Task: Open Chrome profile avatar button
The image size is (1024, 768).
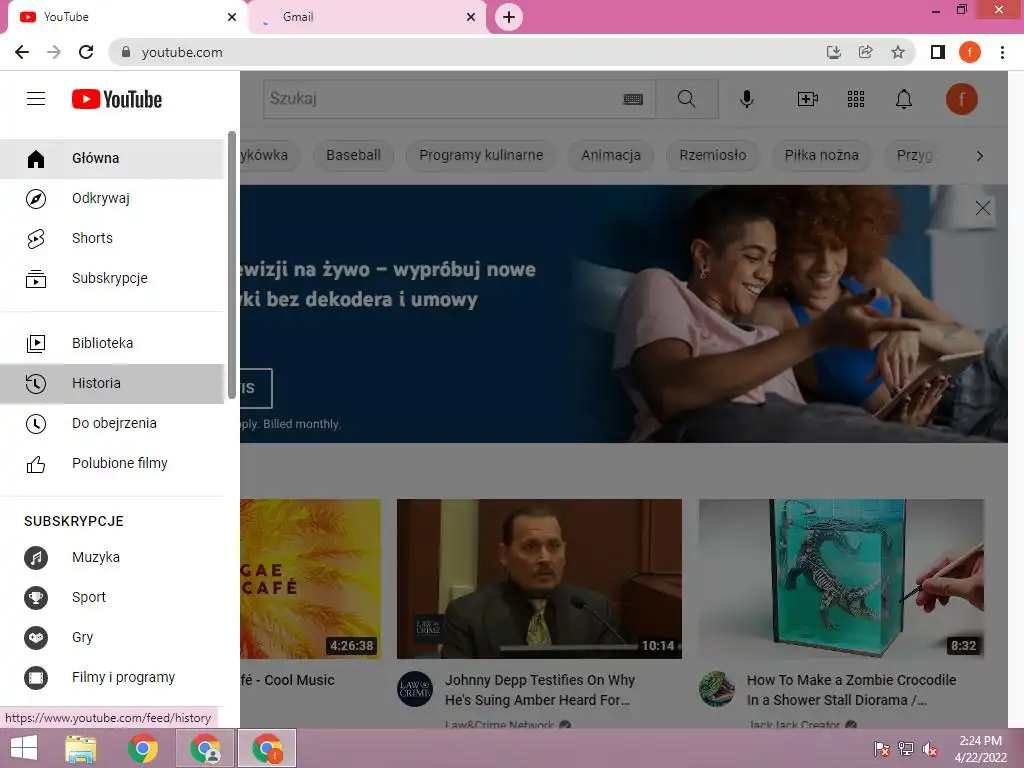Action: click(x=970, y=52)
